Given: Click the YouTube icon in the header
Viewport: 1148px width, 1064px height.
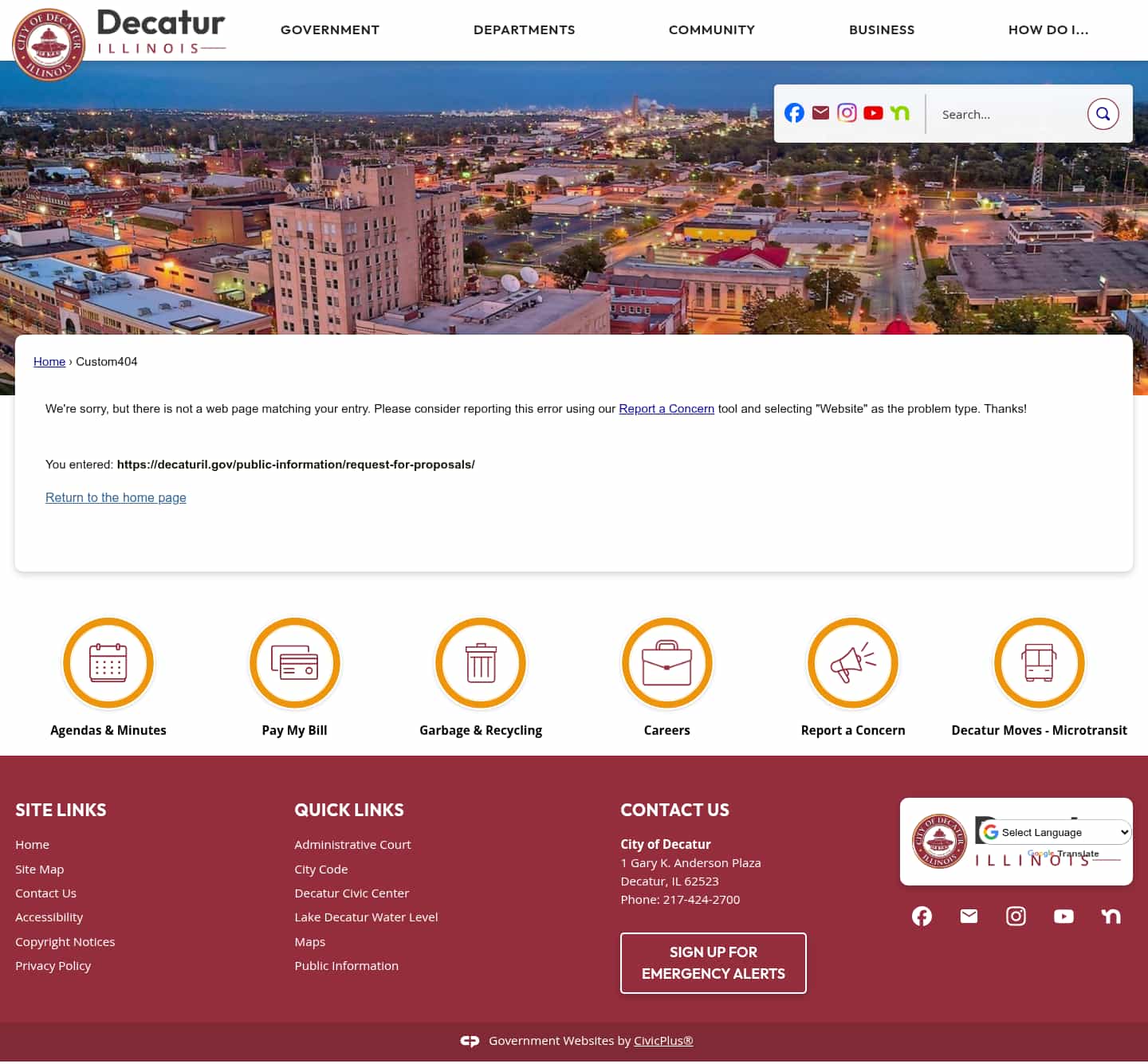Looking at the screenshot, I should [x=873, y=113].
